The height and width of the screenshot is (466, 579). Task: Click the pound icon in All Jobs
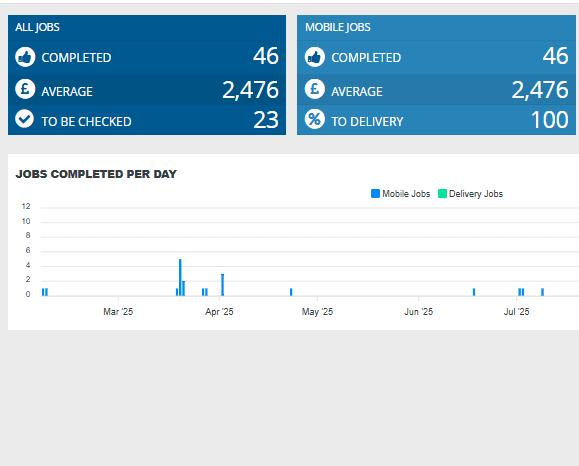coord(25,89)
